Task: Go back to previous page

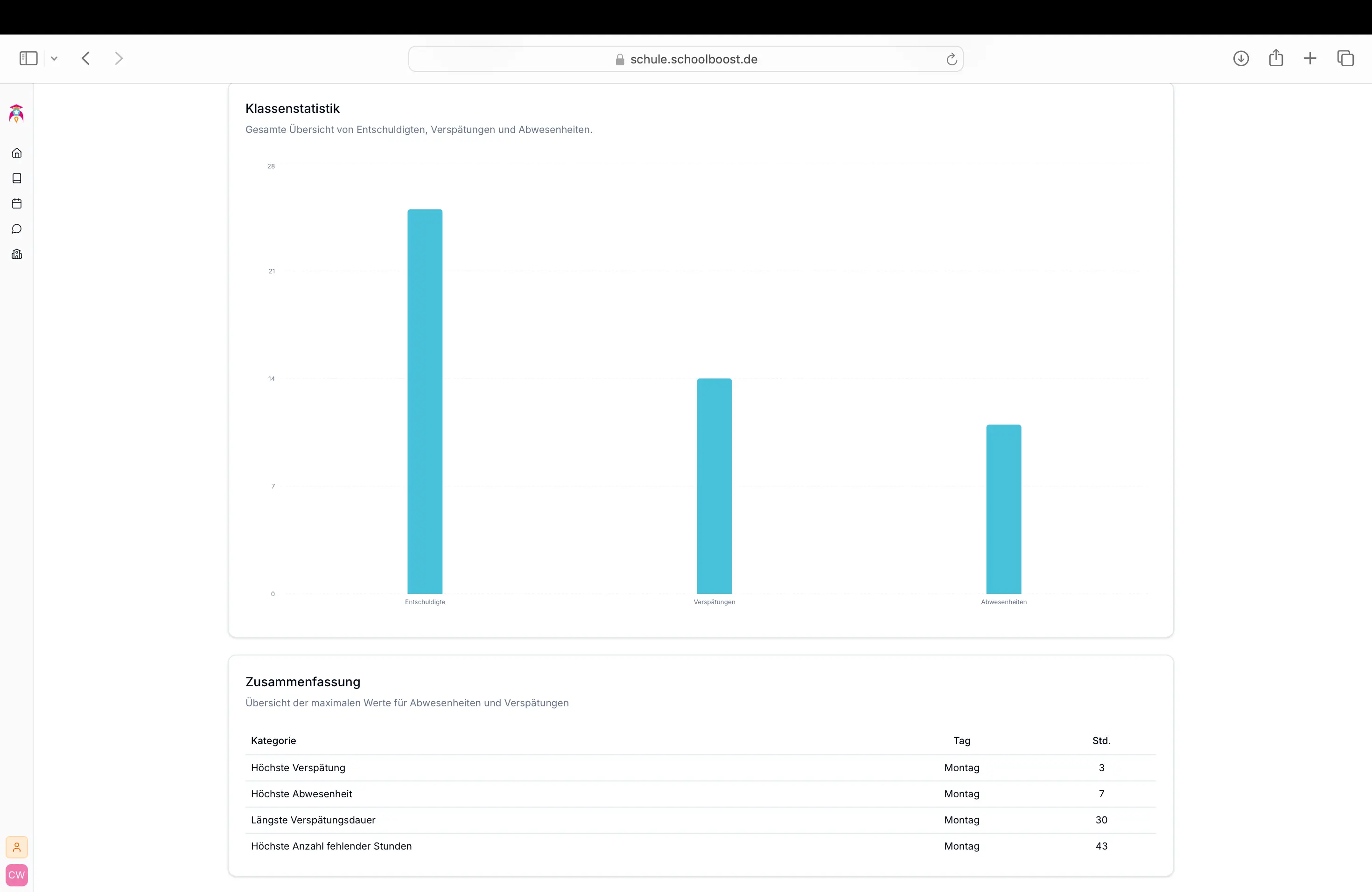Action: 86,58
